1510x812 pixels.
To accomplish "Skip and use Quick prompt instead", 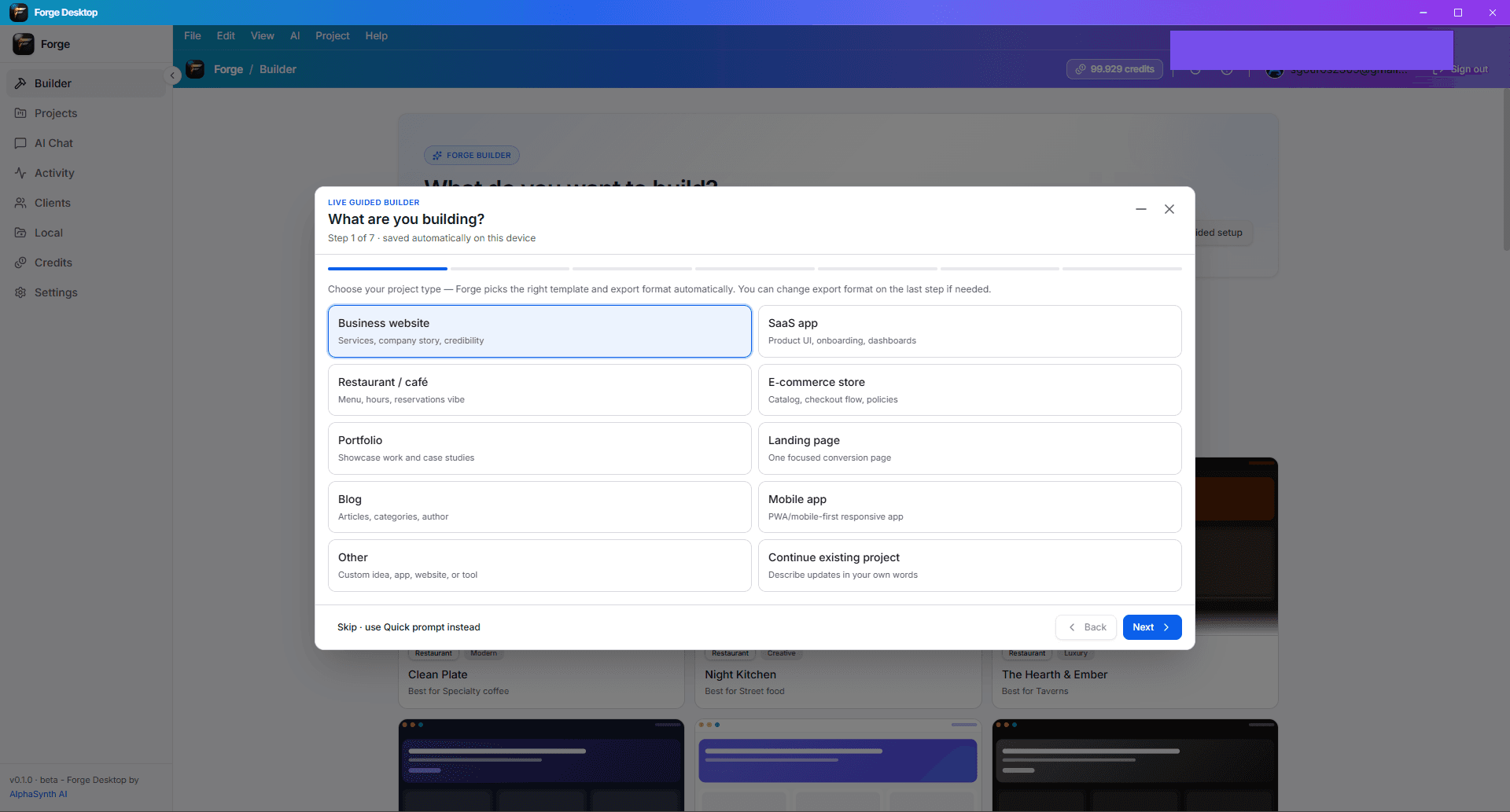I will 409,627.
